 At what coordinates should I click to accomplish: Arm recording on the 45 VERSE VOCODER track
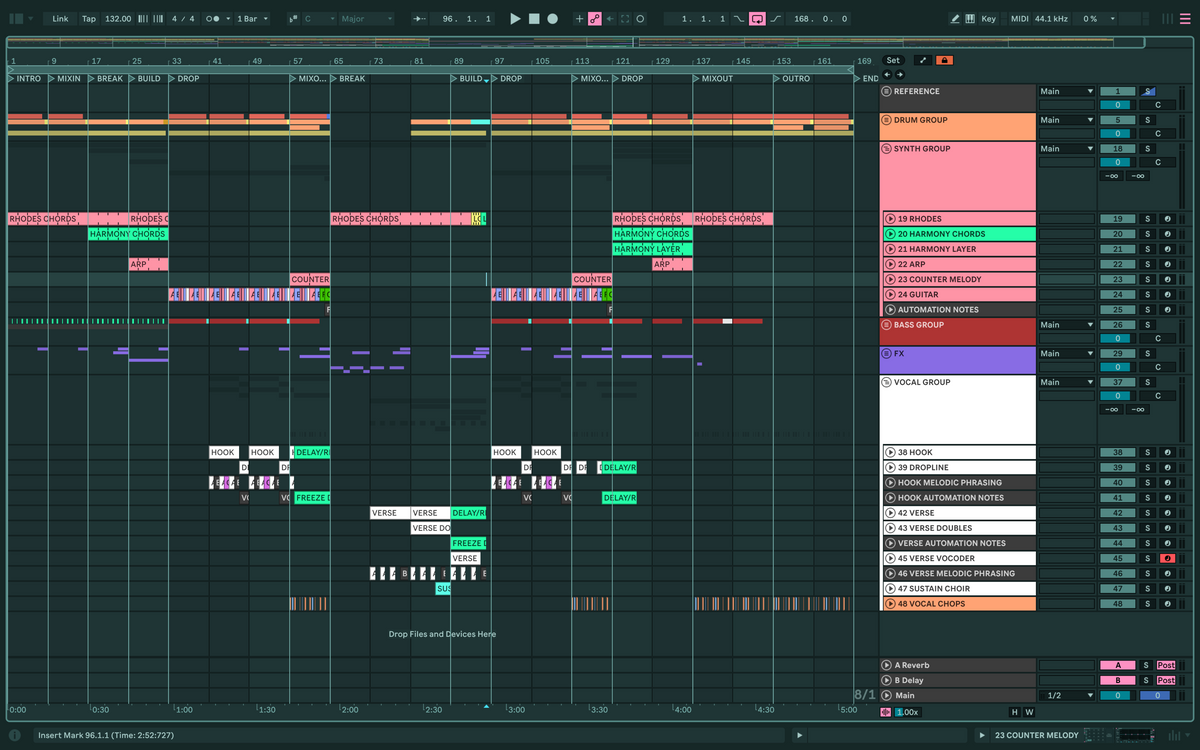tap(1168, 558)
